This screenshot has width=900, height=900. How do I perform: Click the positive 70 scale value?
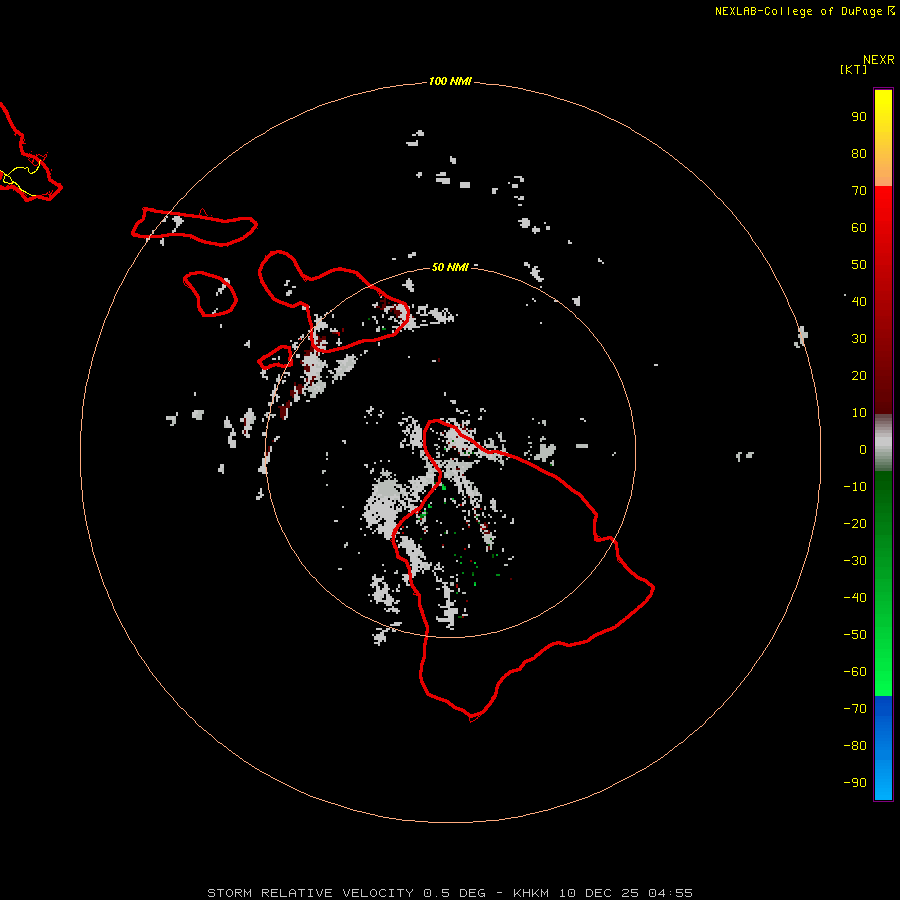pyautogui.click(x=859, y=191)
